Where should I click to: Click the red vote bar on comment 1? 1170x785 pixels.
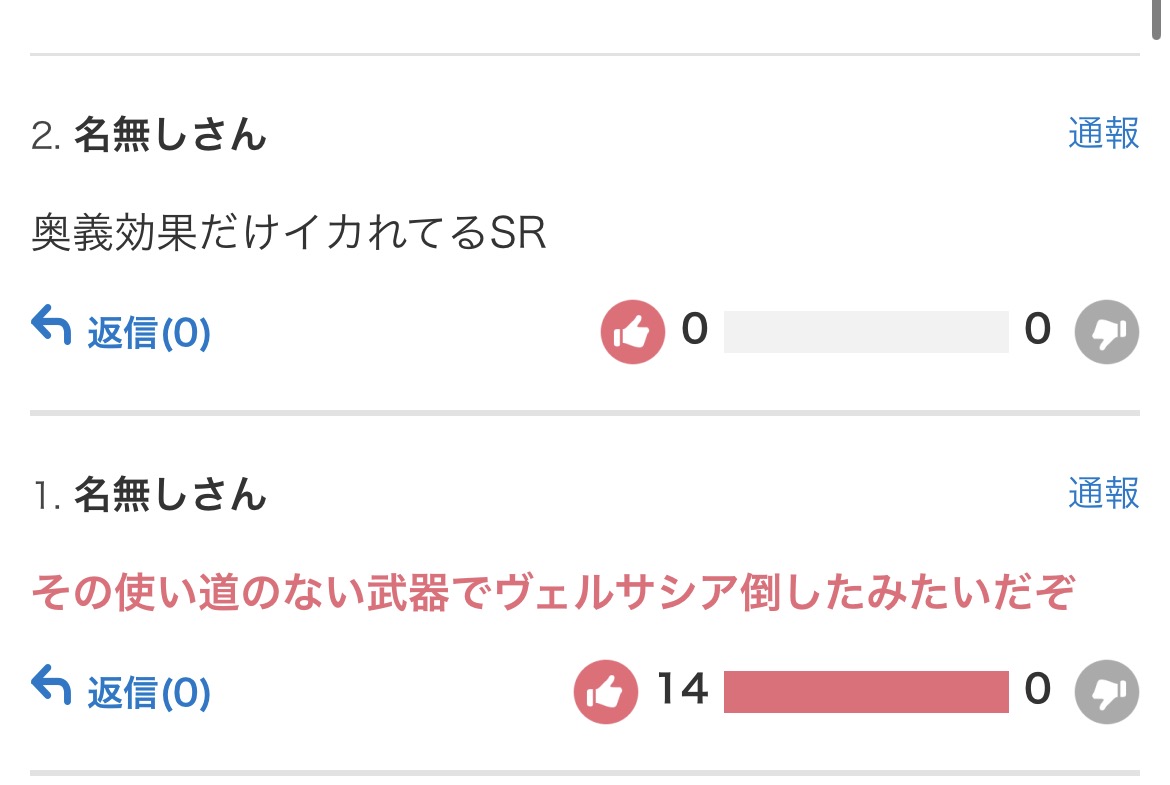click(865, 691)
